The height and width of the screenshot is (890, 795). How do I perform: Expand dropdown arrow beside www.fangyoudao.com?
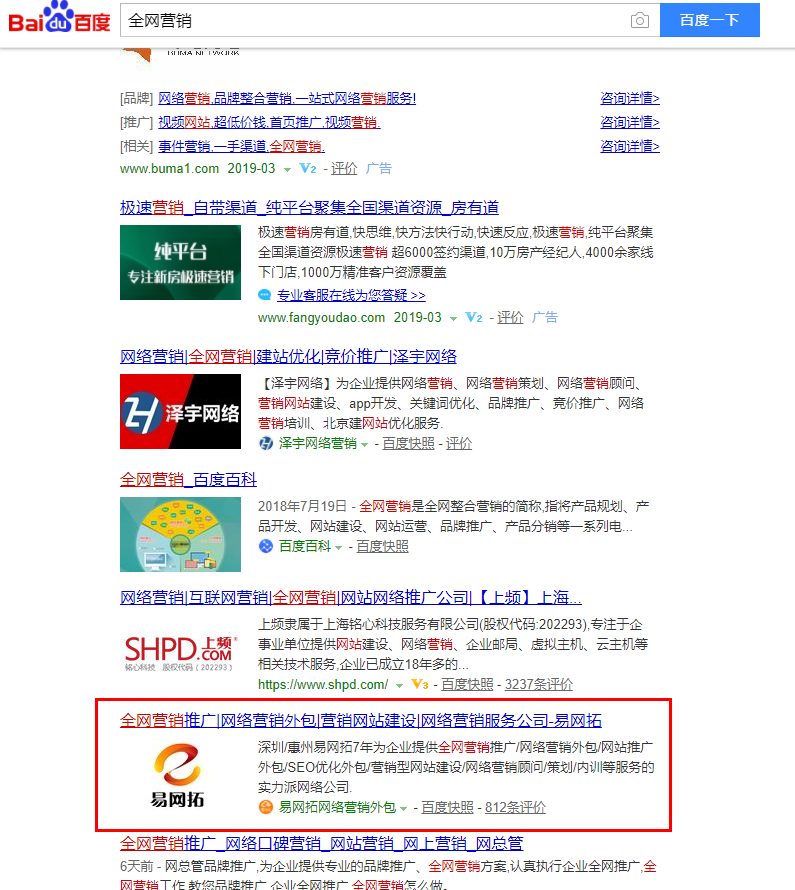click(x=453, y=319)
